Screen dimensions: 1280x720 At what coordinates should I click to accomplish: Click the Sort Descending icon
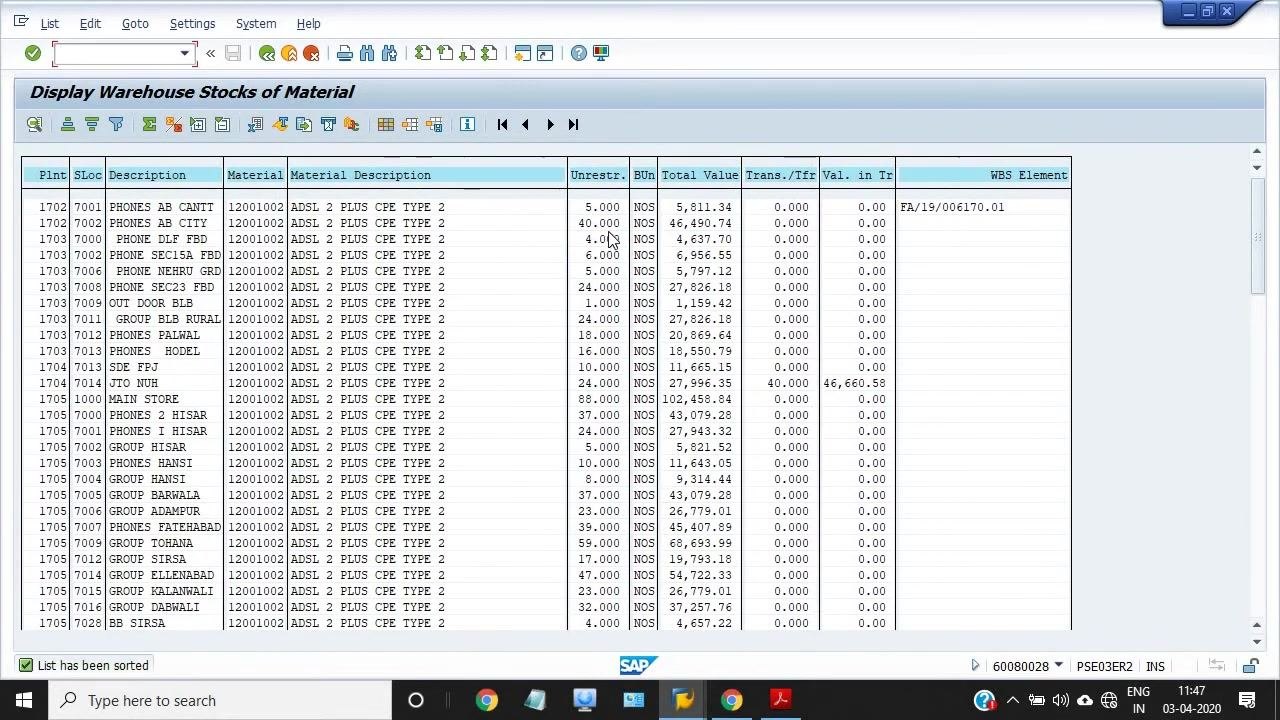tap(92, 124)
